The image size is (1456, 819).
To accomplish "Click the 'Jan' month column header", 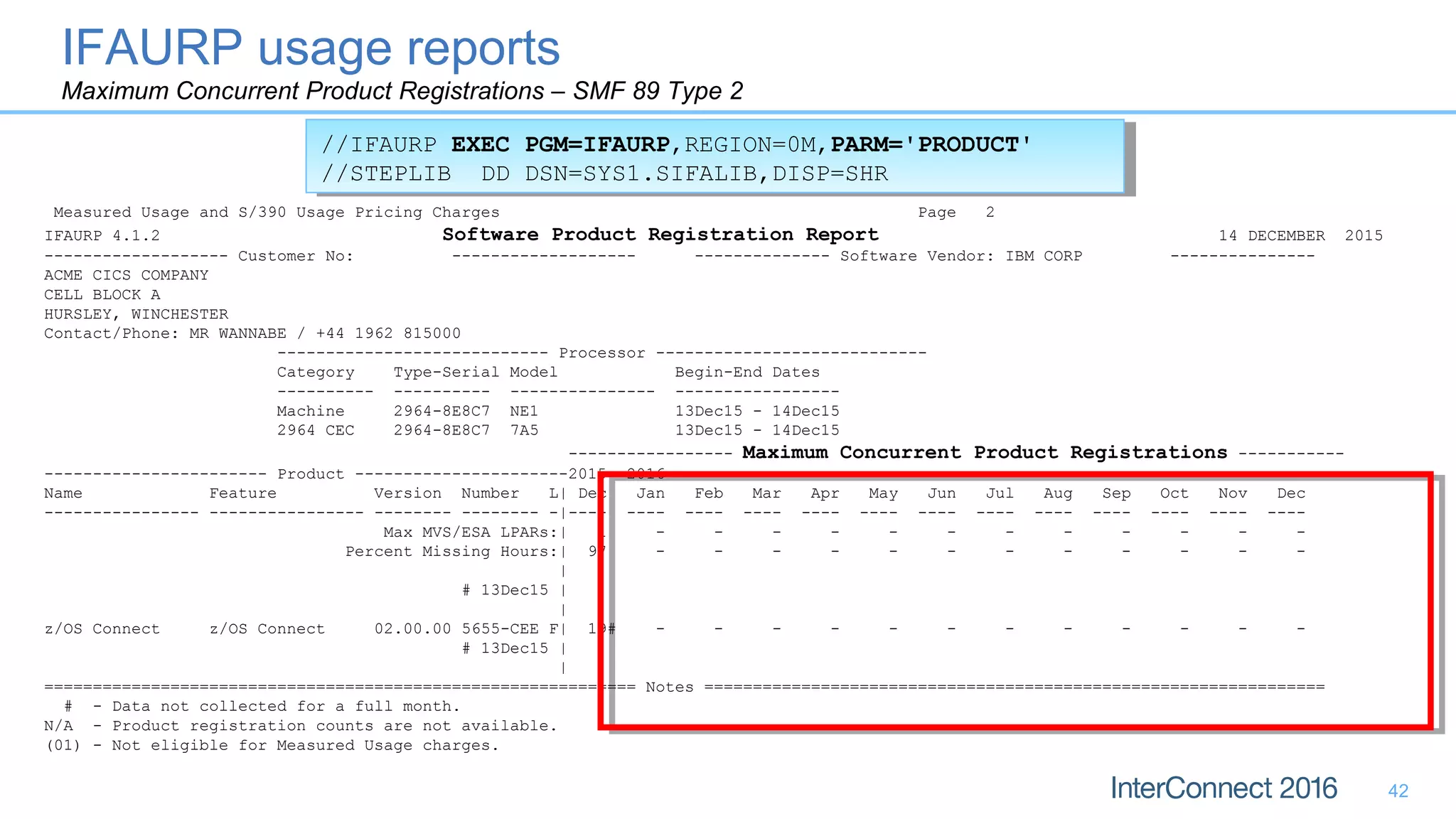I will [x=651, y=493].
